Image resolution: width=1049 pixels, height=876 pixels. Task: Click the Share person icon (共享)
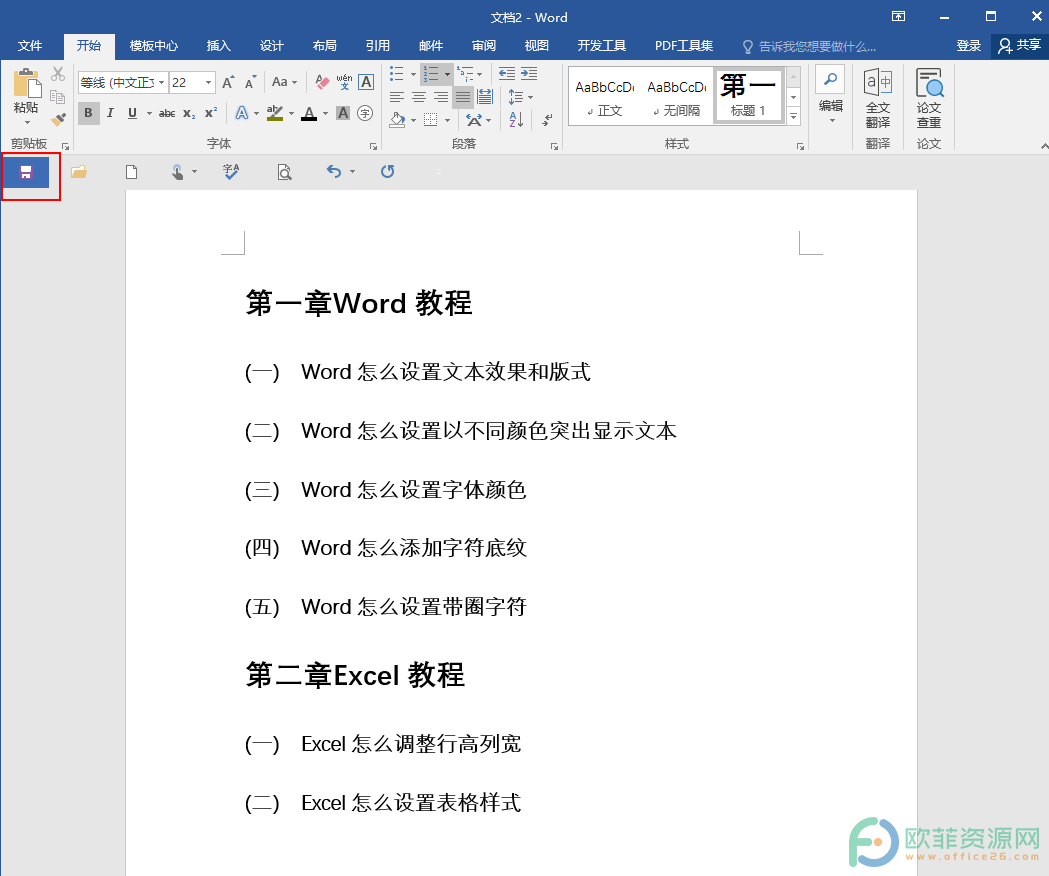pyautogui.click(x=1020, y=46)
